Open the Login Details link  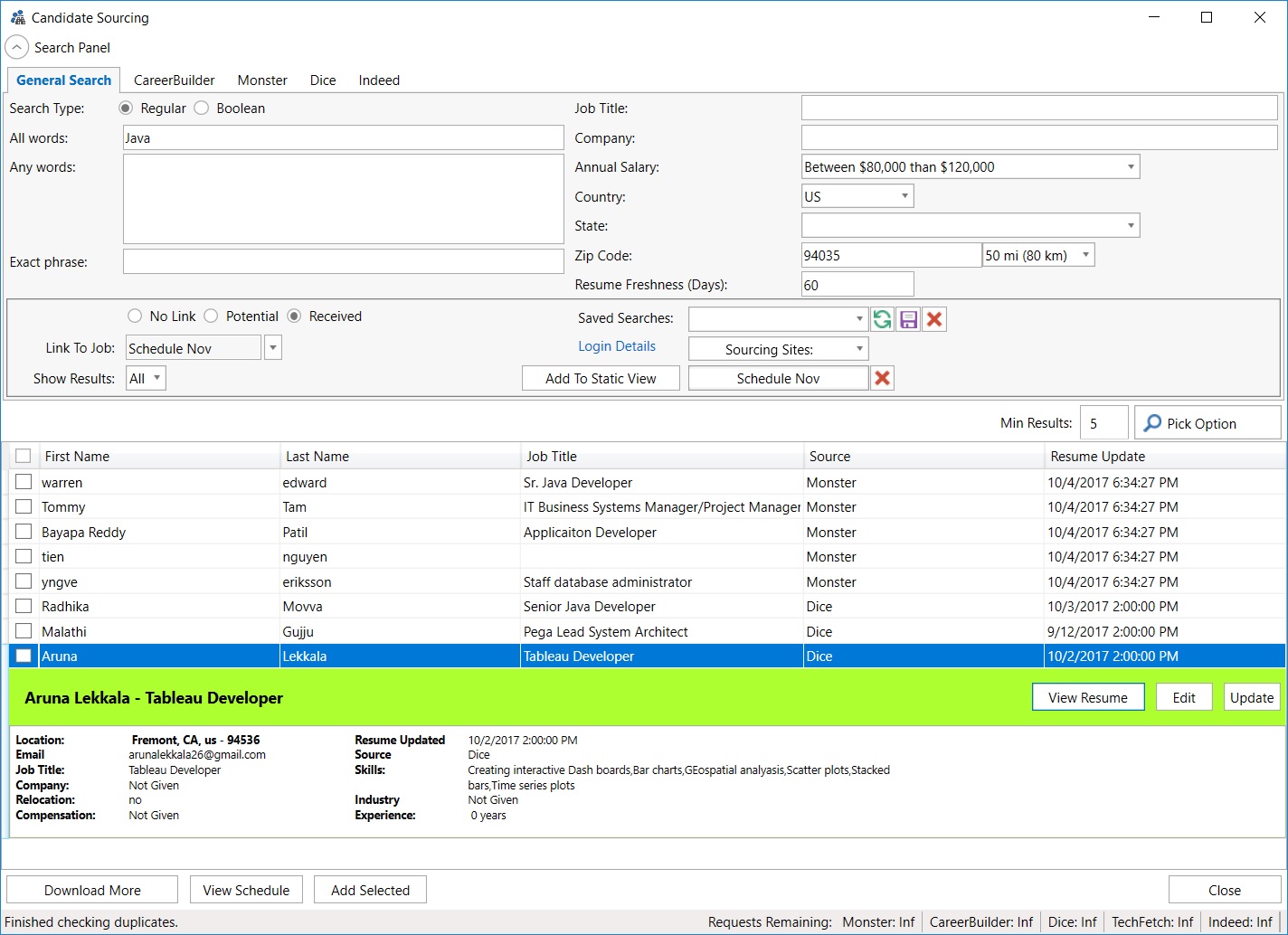pos(617,346)
